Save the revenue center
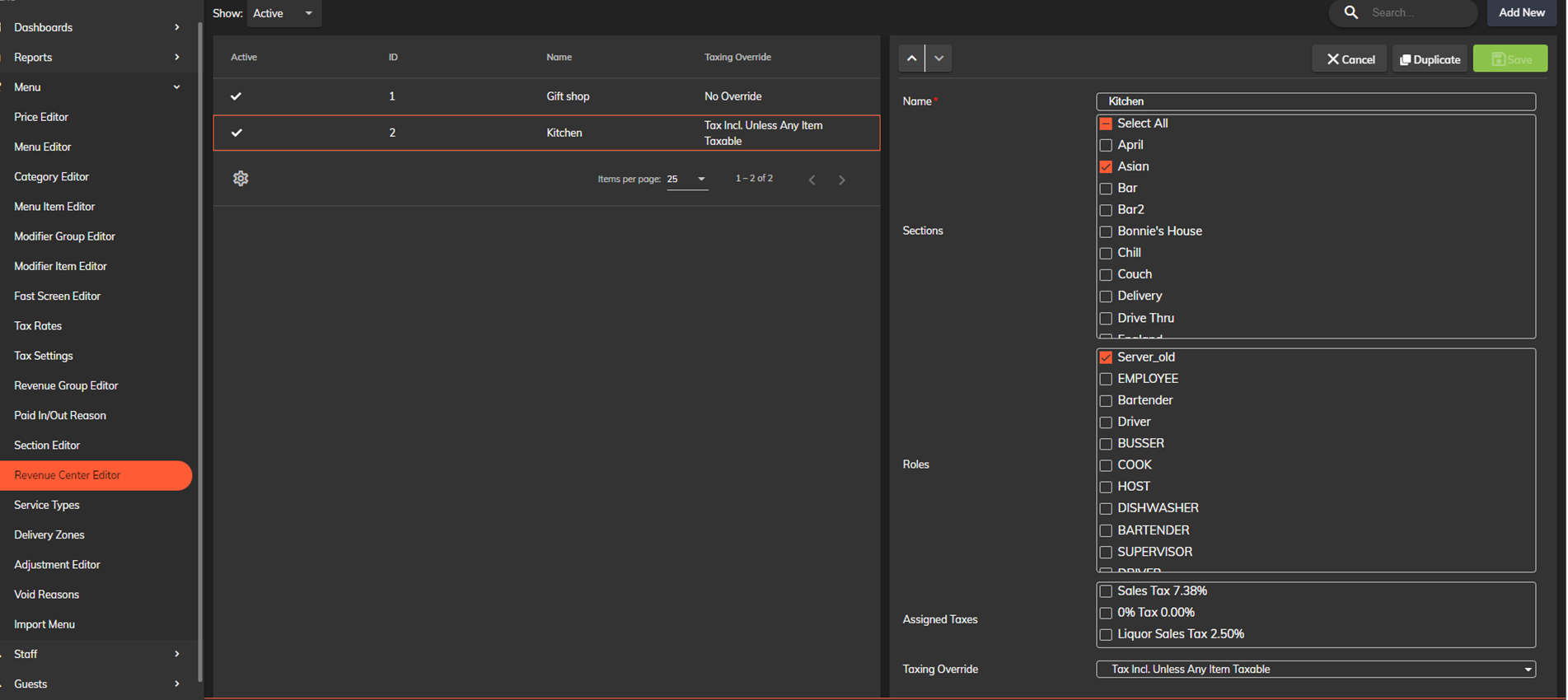 point(1510,59)
